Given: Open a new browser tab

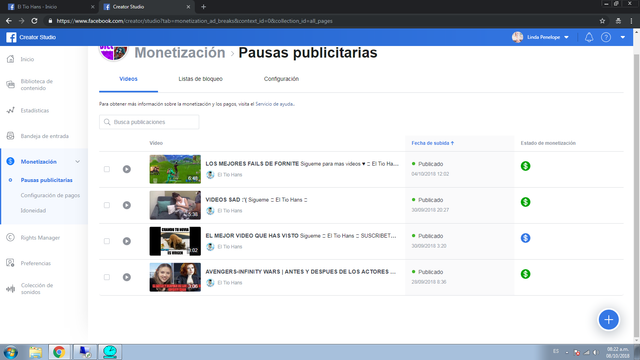Looking at the screenshot, I should click(x=203, y=7).
